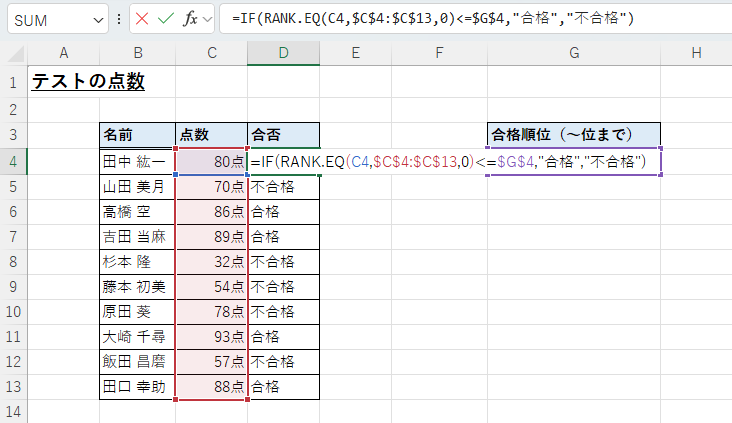The height and width of the screenshot is (423, 732).
Task: Click the 不合格 result cell for 山田 美月
Action: click(283, 185)
